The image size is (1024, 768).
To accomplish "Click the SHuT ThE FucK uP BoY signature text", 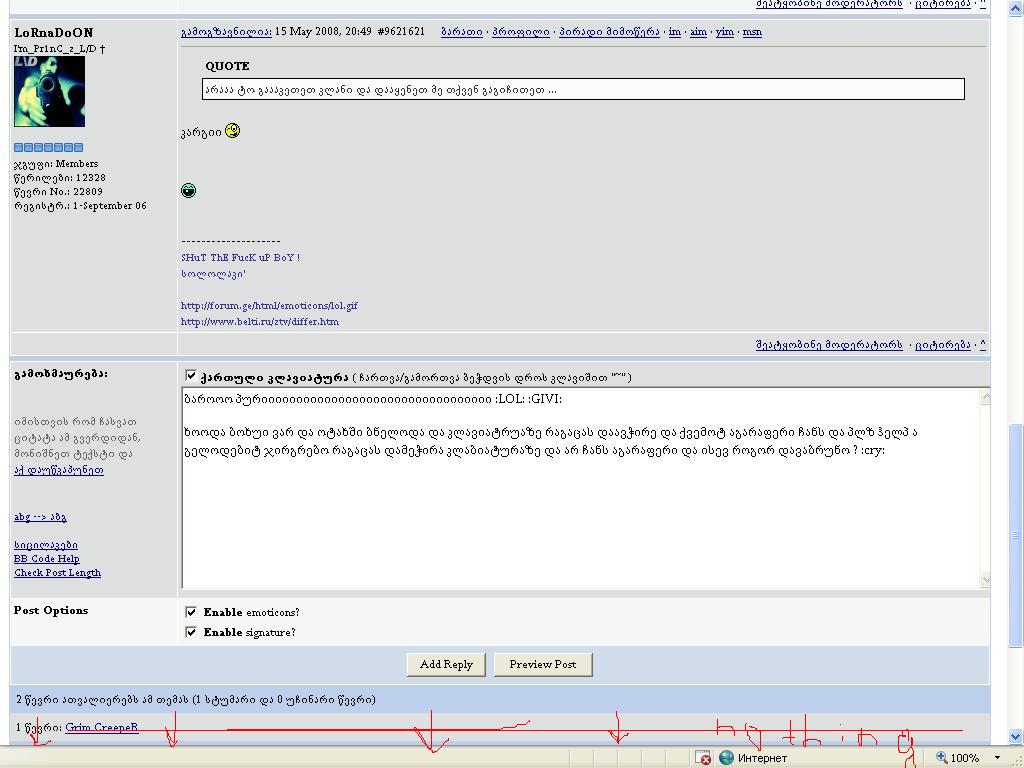I will pyautogui.click(x=240, y=257).
